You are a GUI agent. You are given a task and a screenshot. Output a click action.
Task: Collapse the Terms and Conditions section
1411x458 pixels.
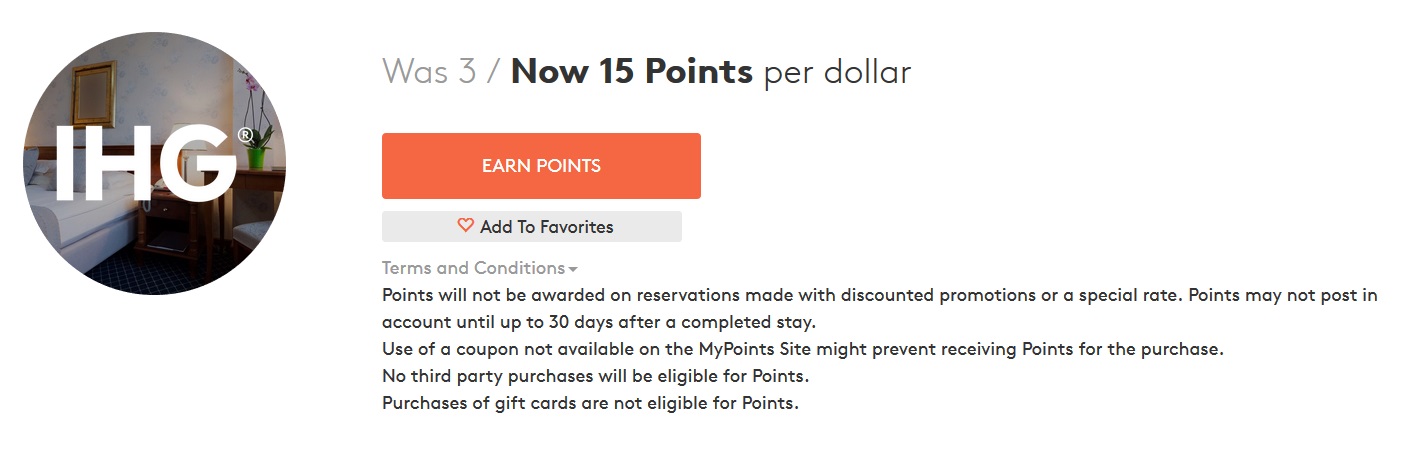tap(473, 268)
